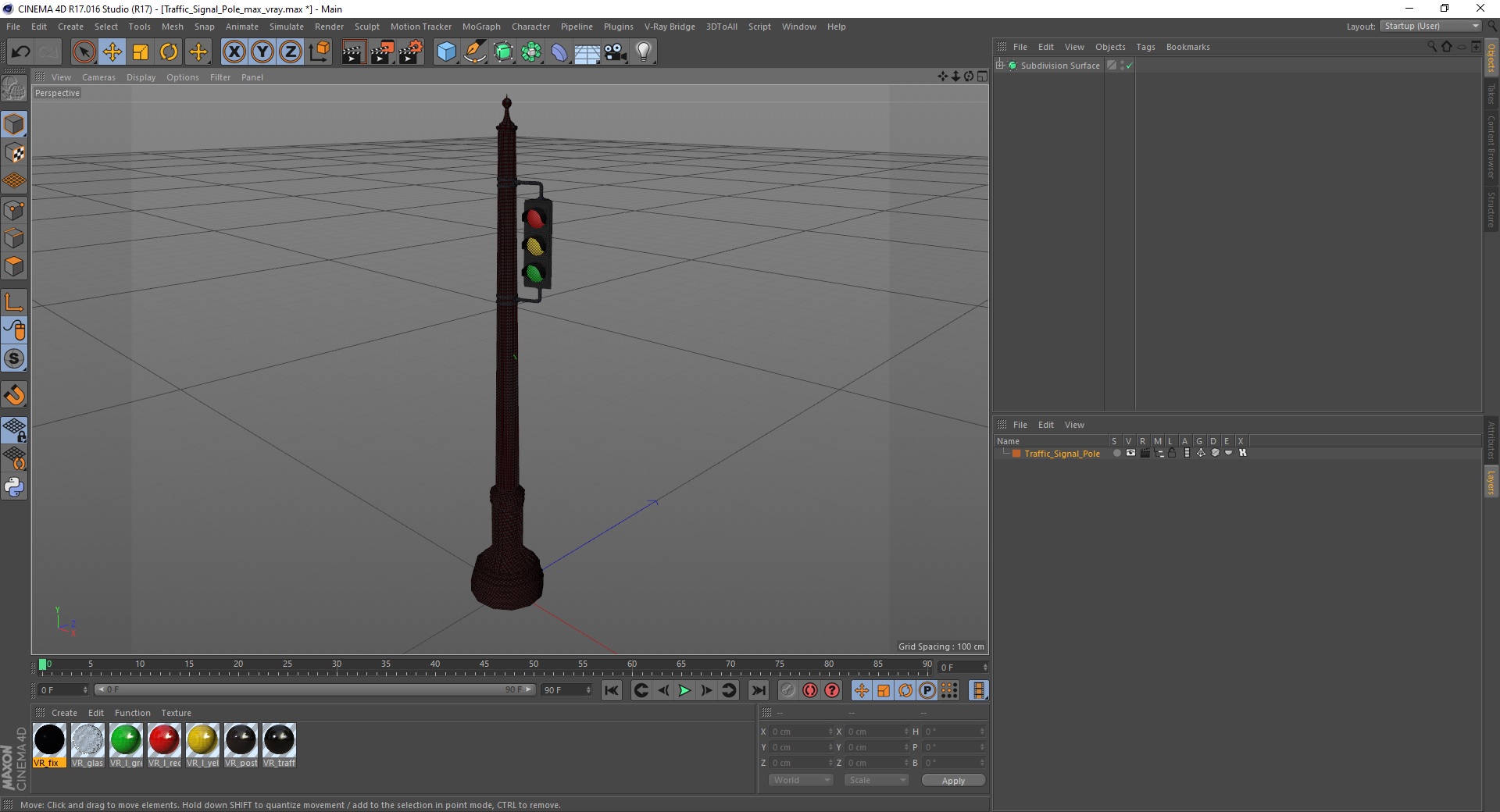Switch to Polygons mode
The image size is (1500, 812).
[x=14, y=266]
